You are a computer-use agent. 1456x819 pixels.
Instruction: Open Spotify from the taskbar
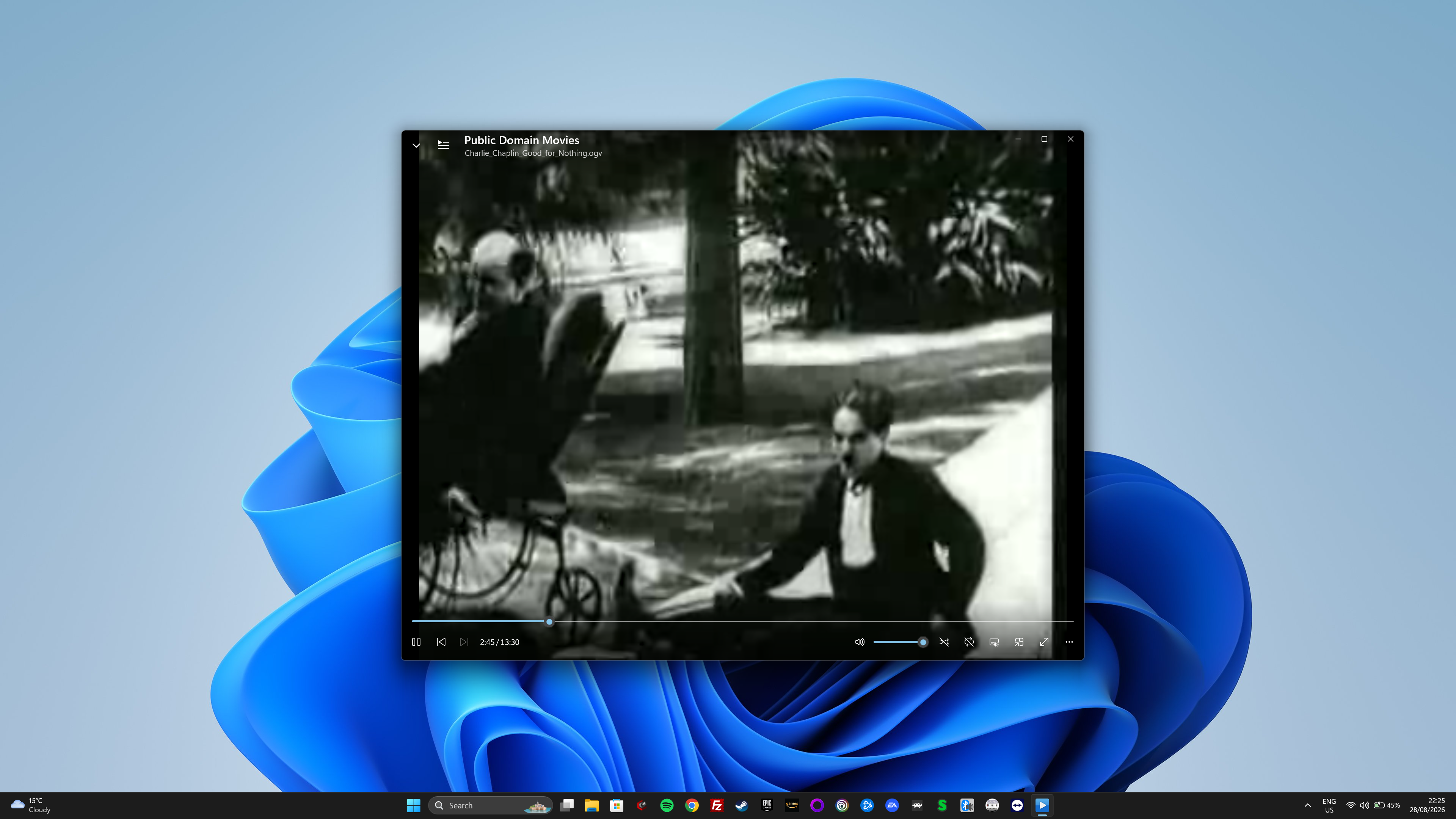pos(667,805)
